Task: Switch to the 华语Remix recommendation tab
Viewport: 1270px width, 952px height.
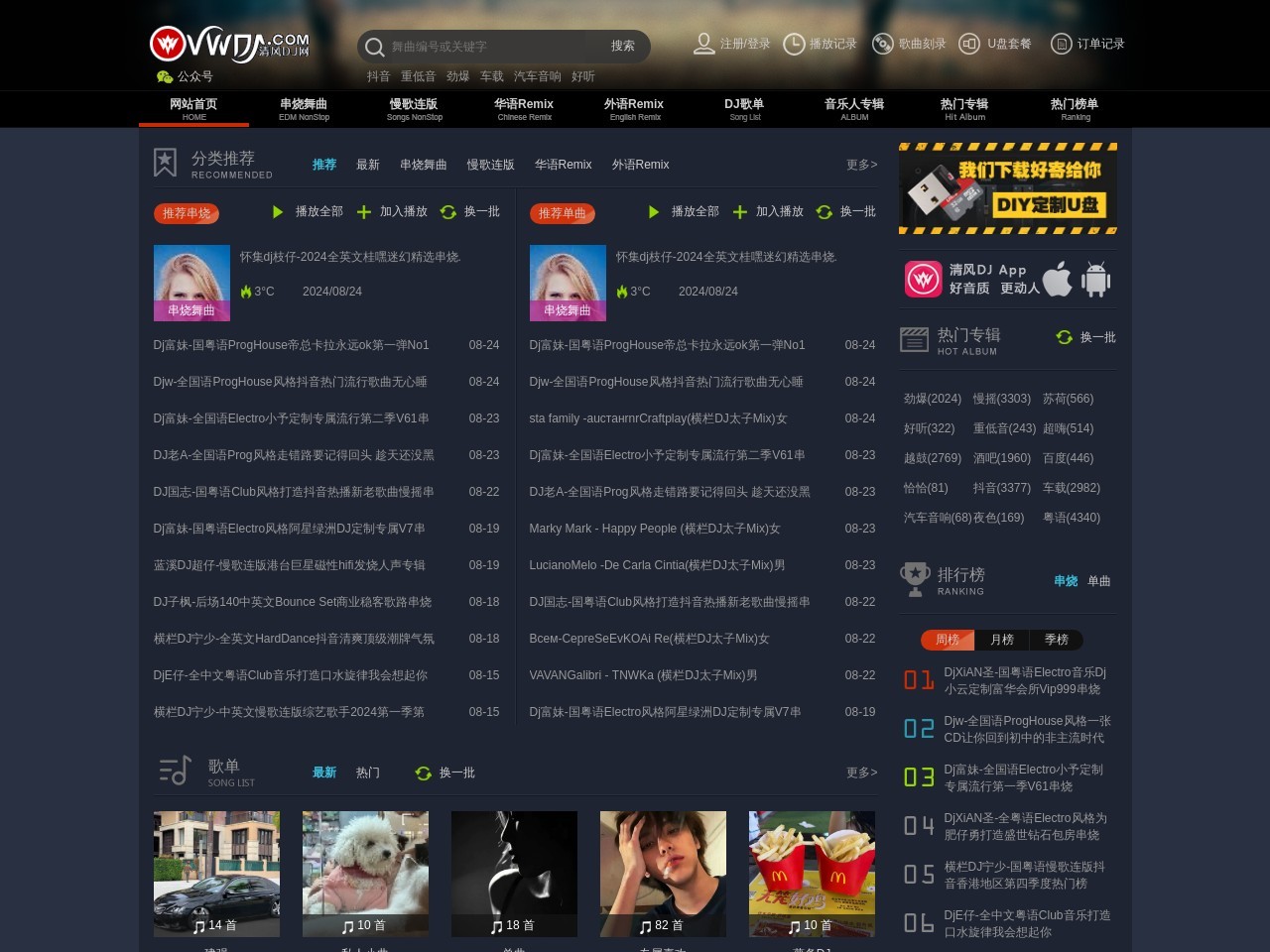Action: click(563, 165)
